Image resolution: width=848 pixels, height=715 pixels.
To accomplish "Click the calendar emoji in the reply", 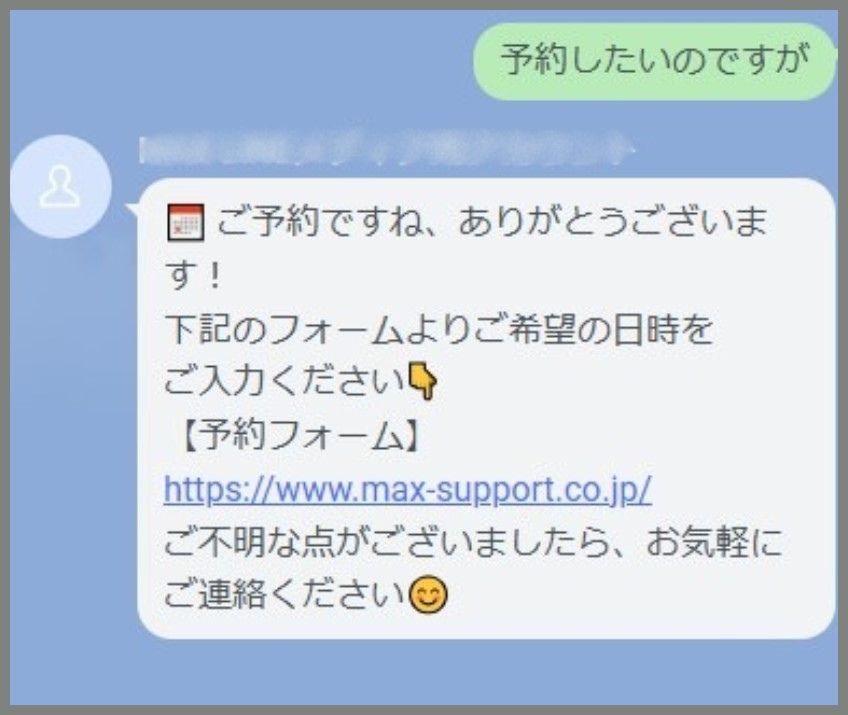I will pyautogui.click(x=185, y=222).
